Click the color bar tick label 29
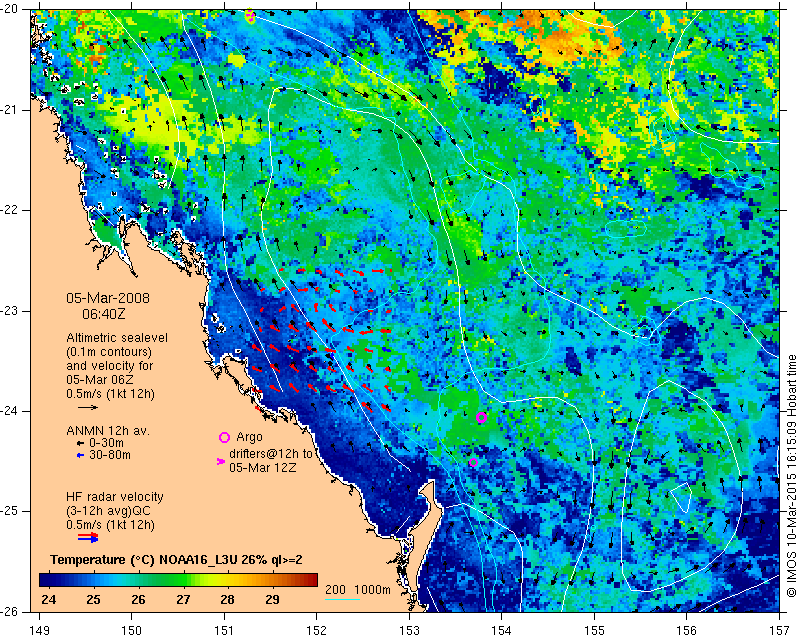 coord(272,600)
